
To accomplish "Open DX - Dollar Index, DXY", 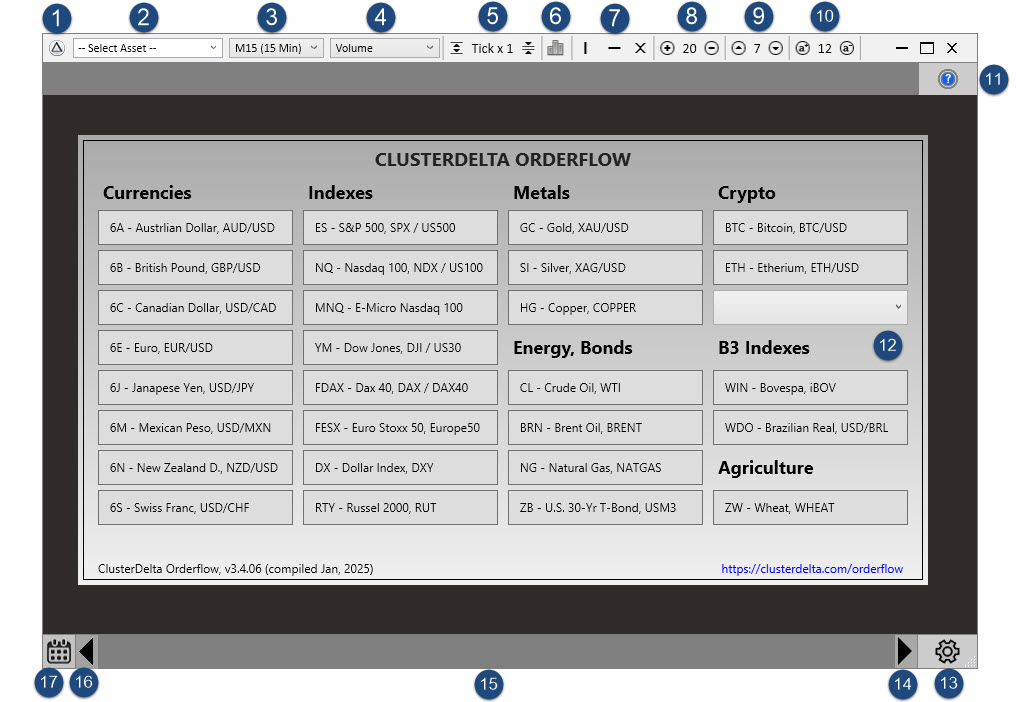I will [x=400, y=468].
